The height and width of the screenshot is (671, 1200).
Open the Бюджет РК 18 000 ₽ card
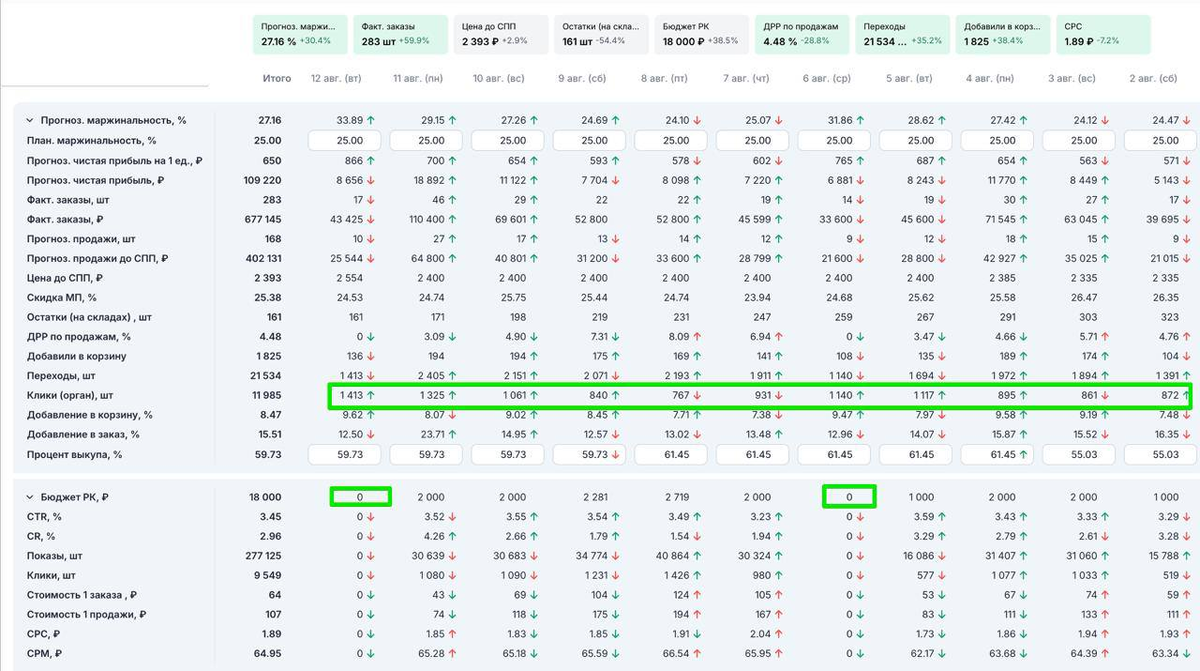click(x=703, y=34)
